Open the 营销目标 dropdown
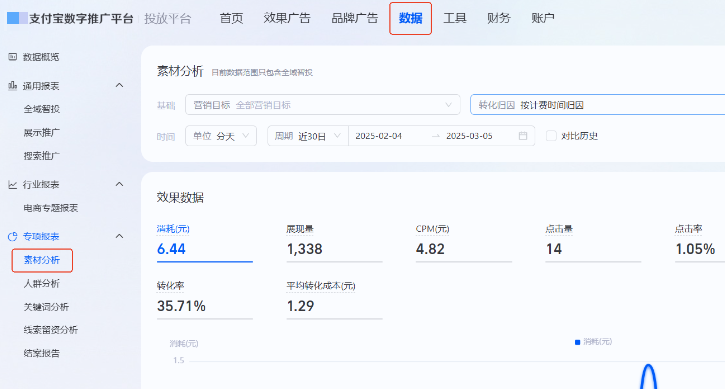The width and height of the screenshot is (725, 389). [323, 105]
